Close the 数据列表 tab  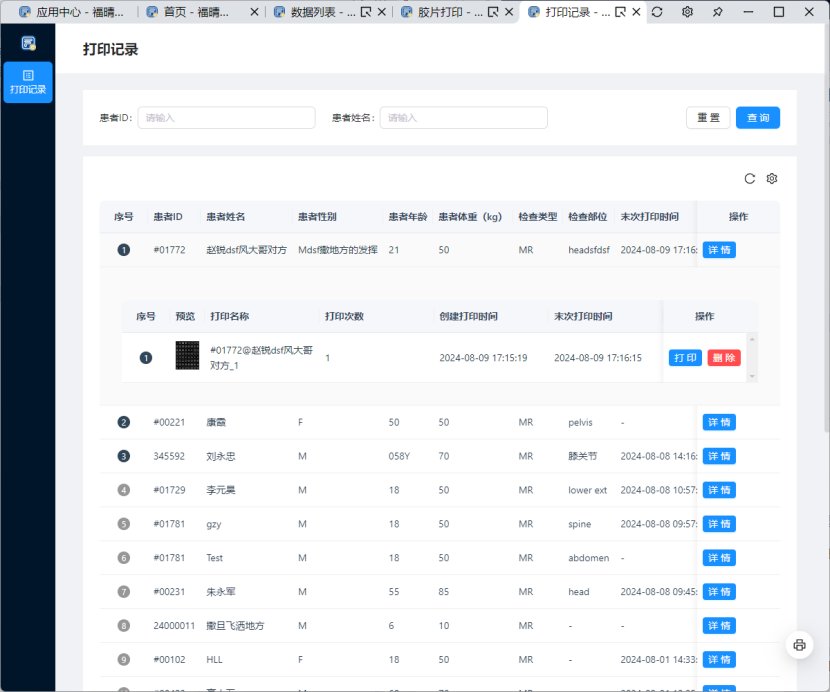coord(381,13)
